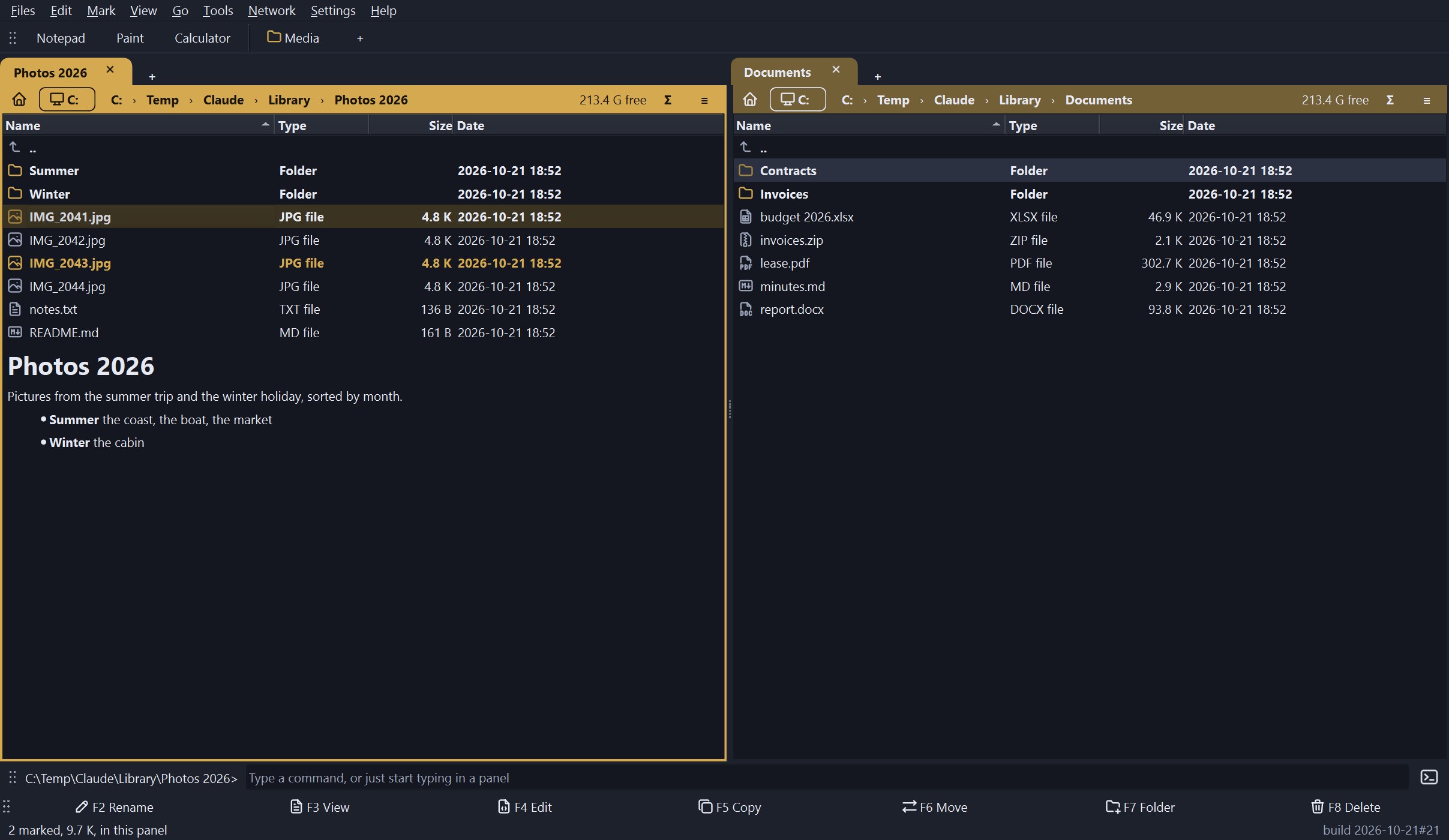Close the Photos 2026 tab
The image size is (1449, 840).
[x=110, y=70]
